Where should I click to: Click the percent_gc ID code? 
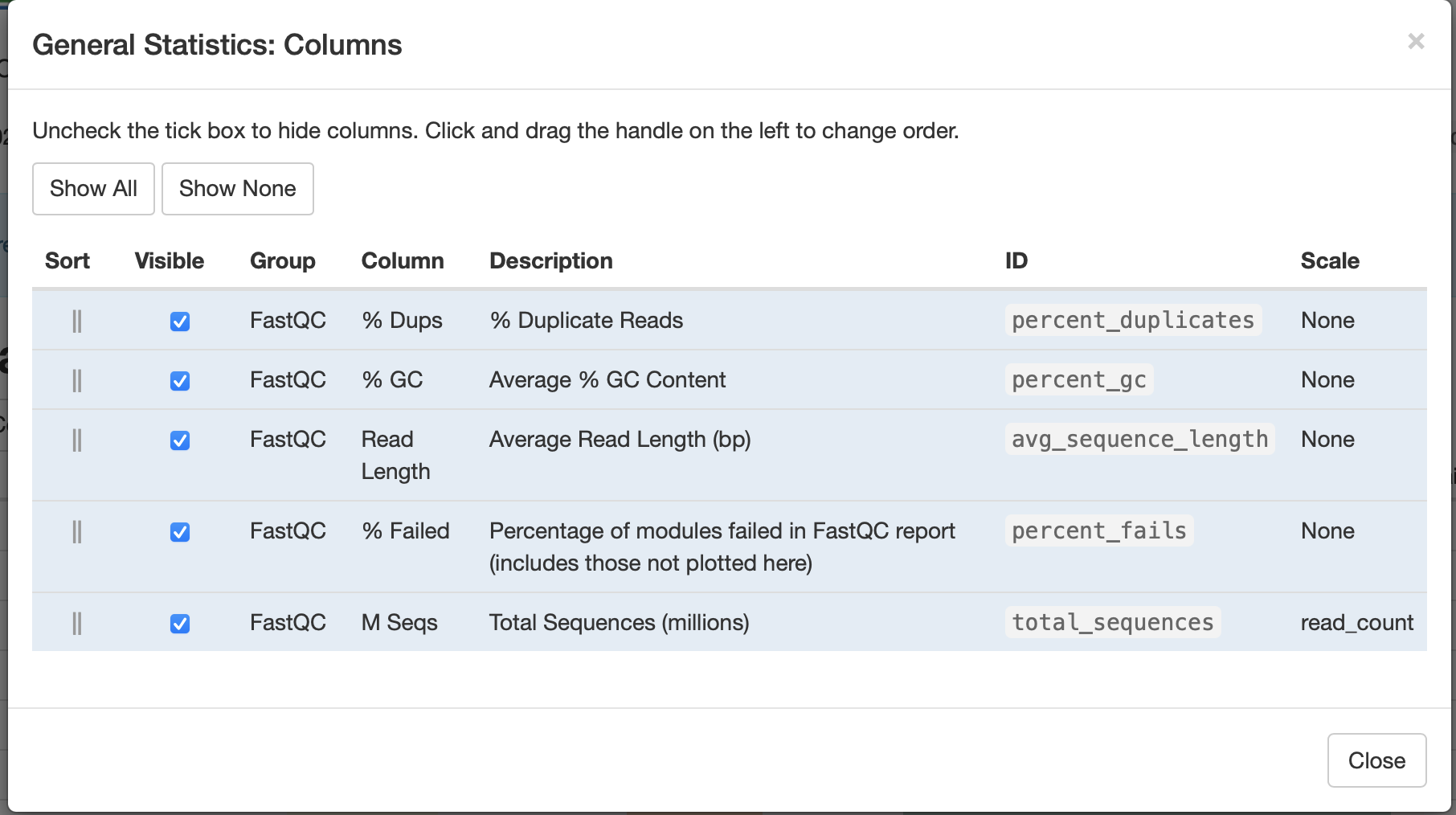coord(1078,379)
